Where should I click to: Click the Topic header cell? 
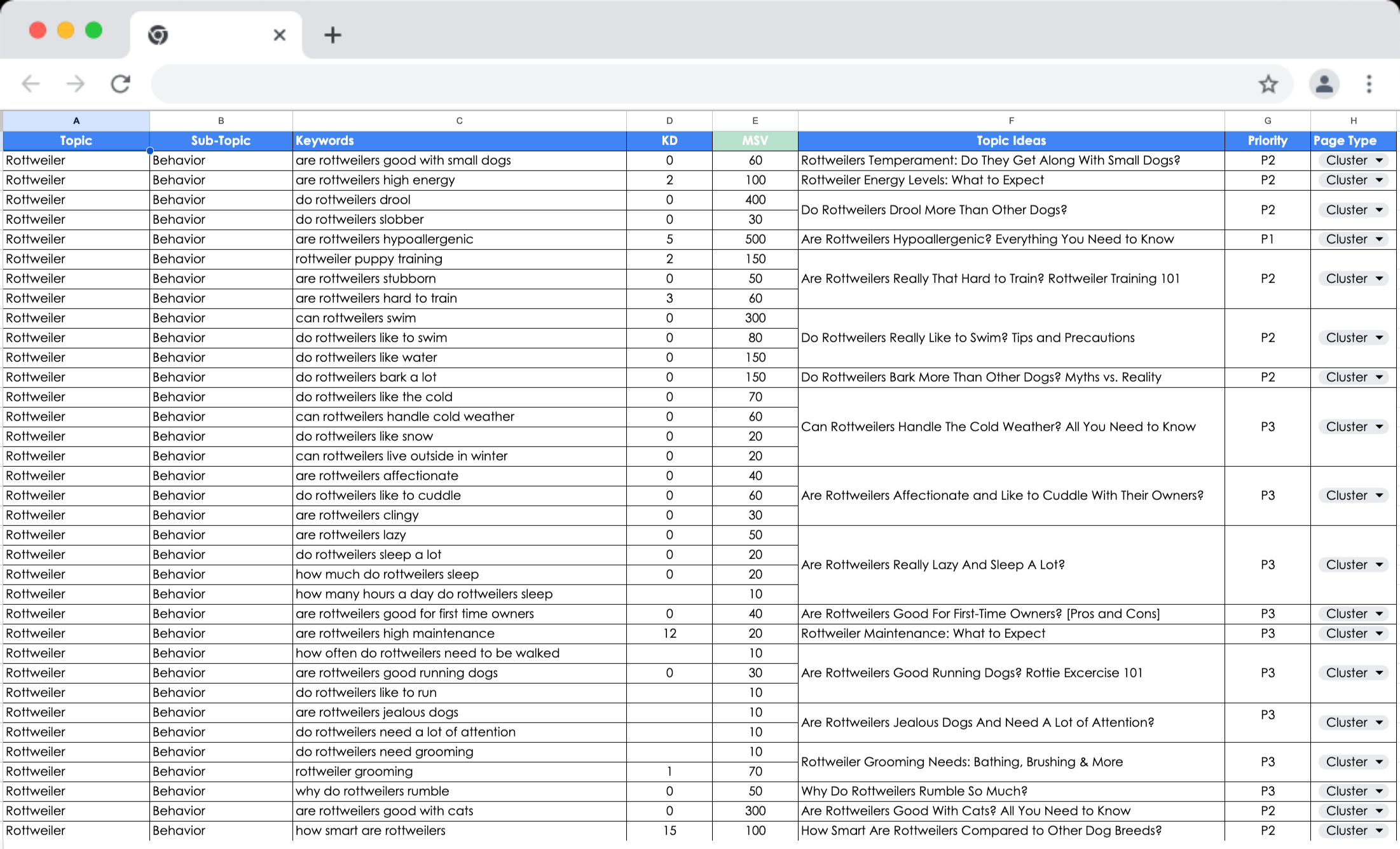pyautogui.click(x=76, y=141)
